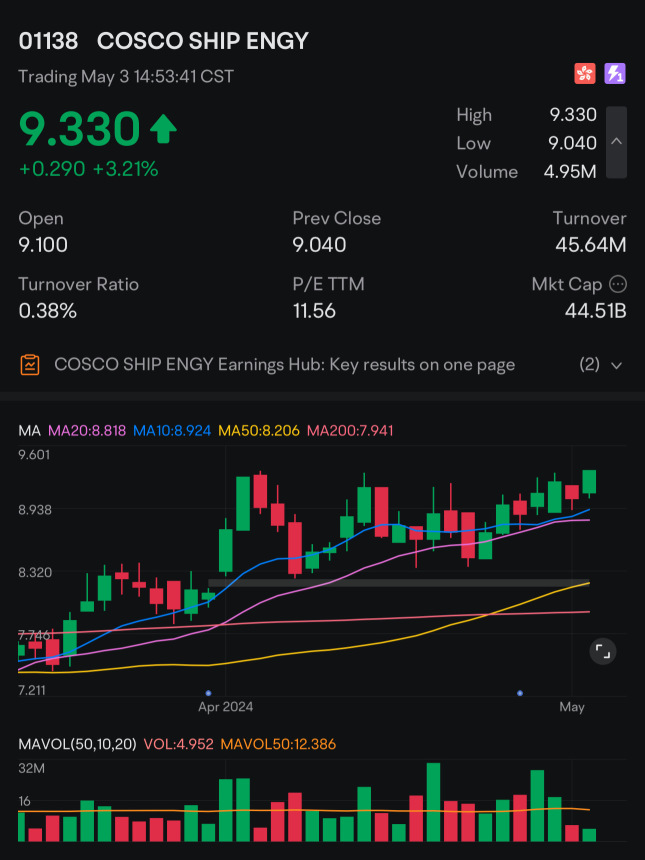Tap the MA10:8.924 indicator value

[172, 431]
